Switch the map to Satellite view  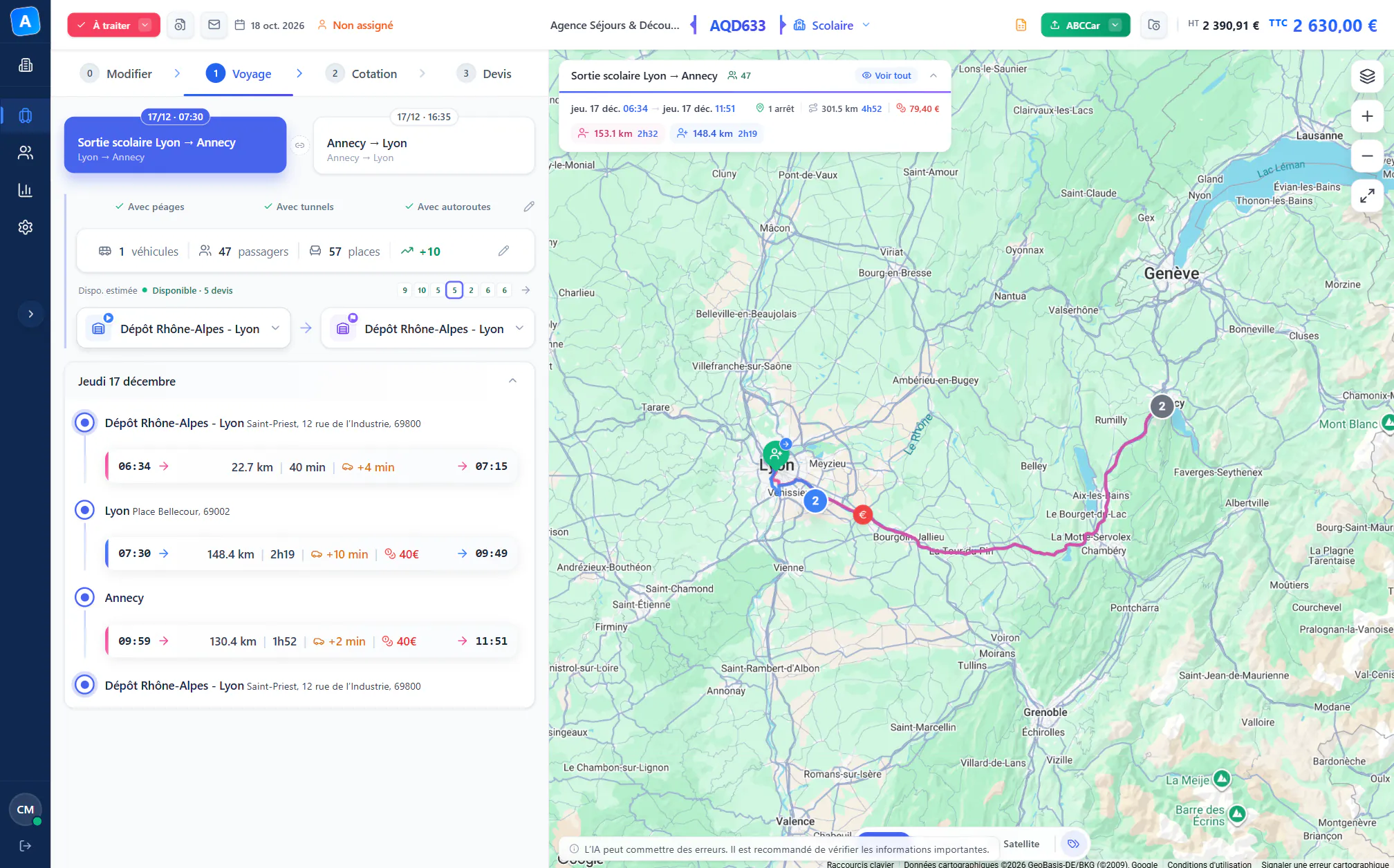tap(1021, 844)
